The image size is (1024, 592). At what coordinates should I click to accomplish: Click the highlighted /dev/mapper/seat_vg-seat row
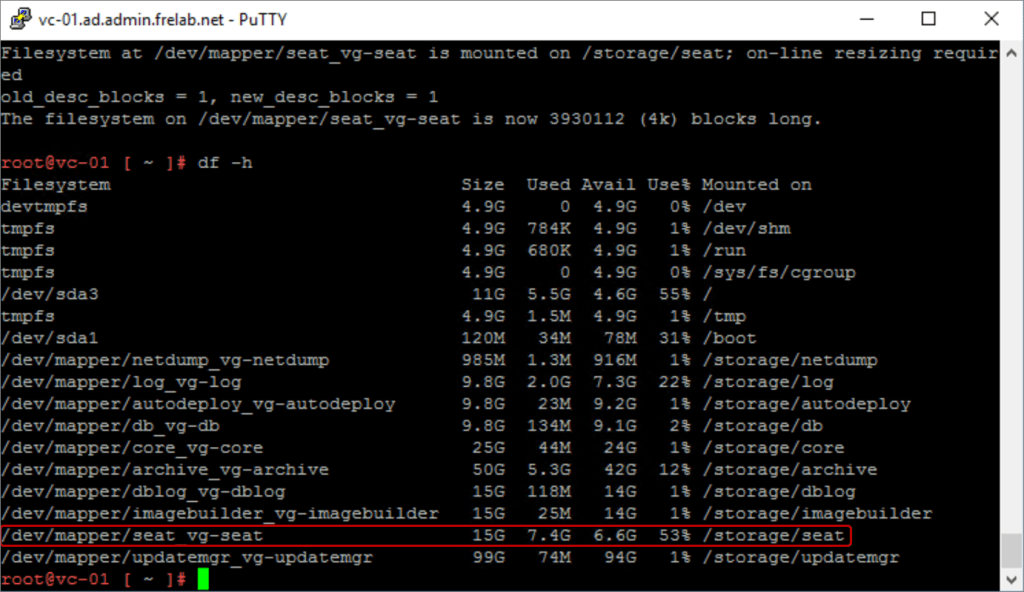pos(425,536)
